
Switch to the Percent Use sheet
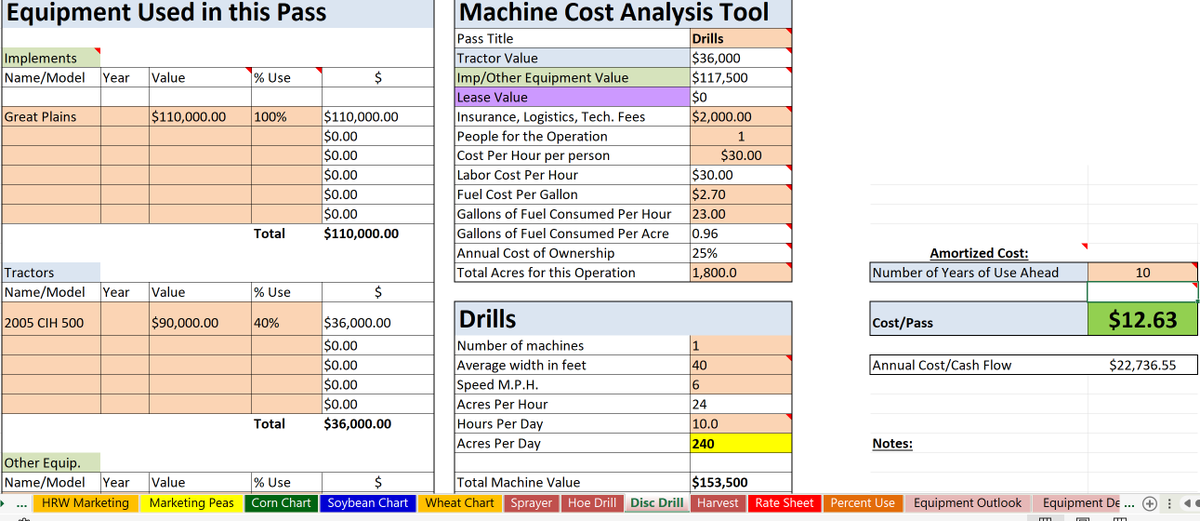tap(863, 503)
